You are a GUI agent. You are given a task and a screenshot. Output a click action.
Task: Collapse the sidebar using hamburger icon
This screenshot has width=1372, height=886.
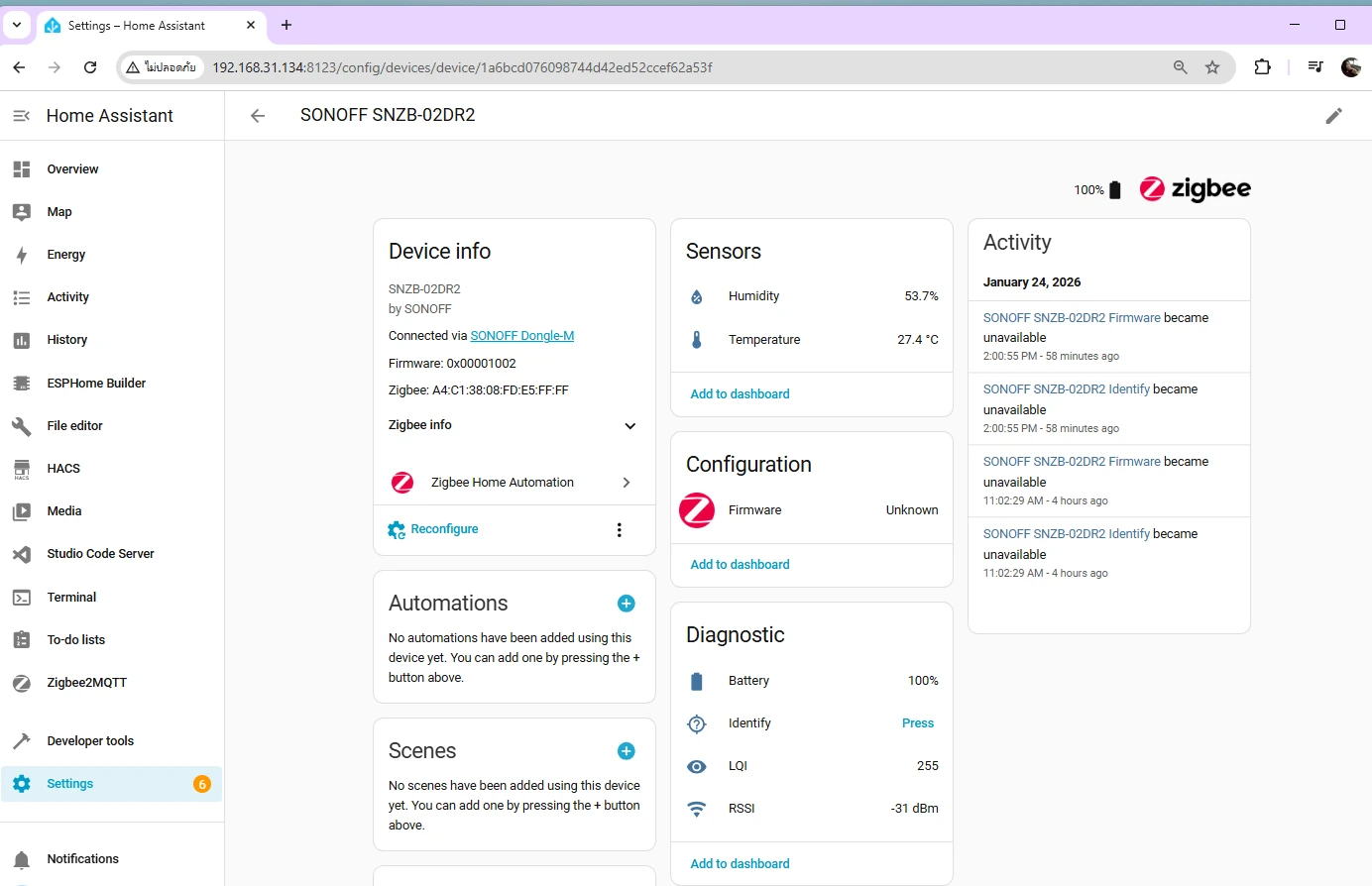tap(21, 116)
